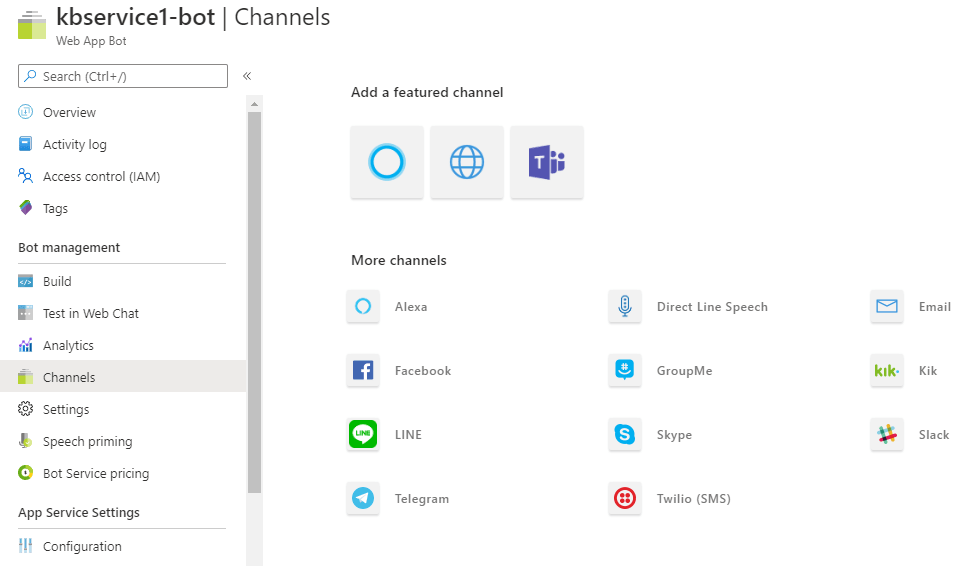Click the Settings gear icon in sidebar
Screen dimensions: 968x566
[25, 409]
